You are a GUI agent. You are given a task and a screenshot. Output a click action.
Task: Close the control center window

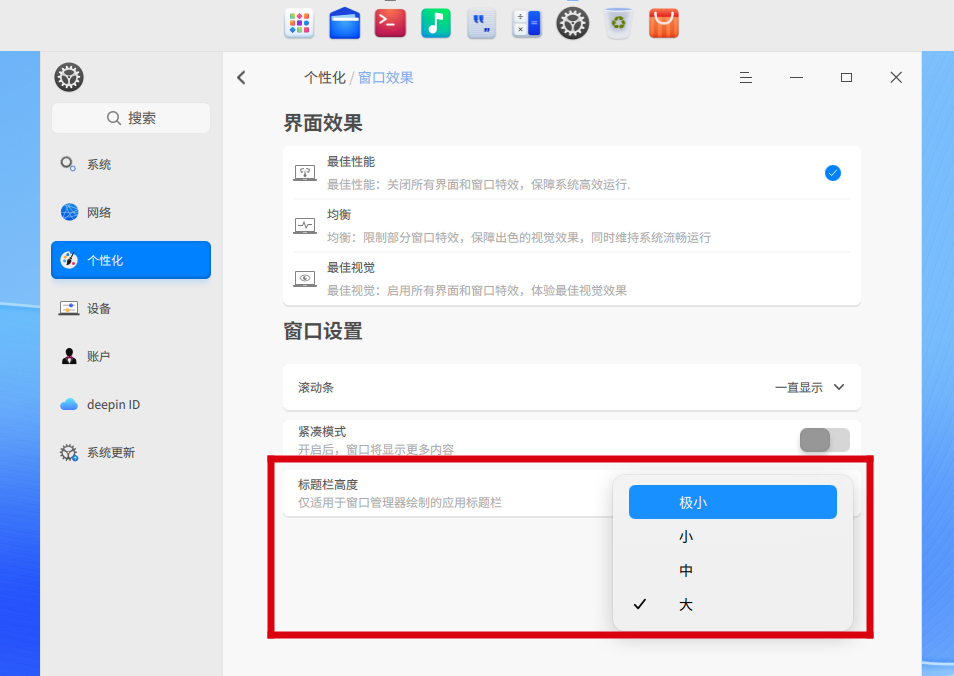click(x=896, y=77)
